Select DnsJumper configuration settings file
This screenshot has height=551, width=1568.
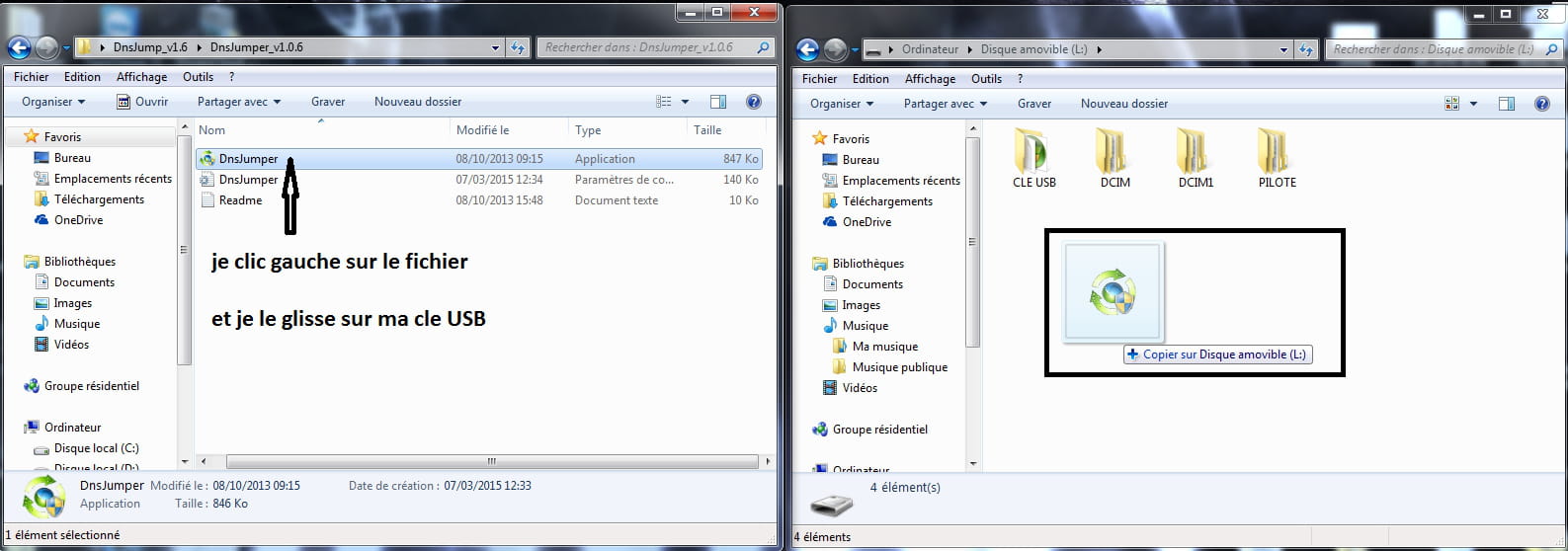coord(478,180)
